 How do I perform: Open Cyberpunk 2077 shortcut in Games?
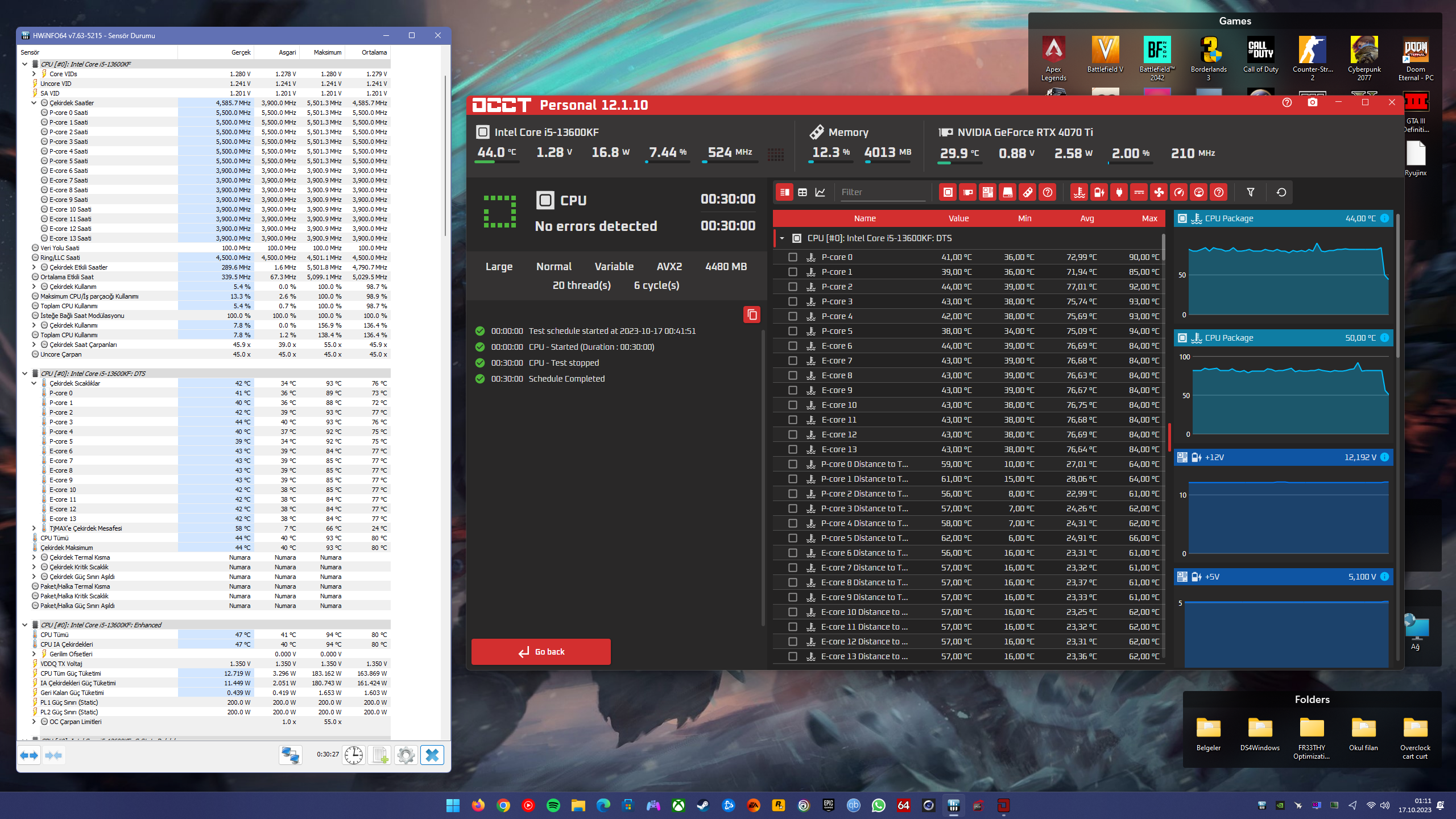(x=1364, y=58)
